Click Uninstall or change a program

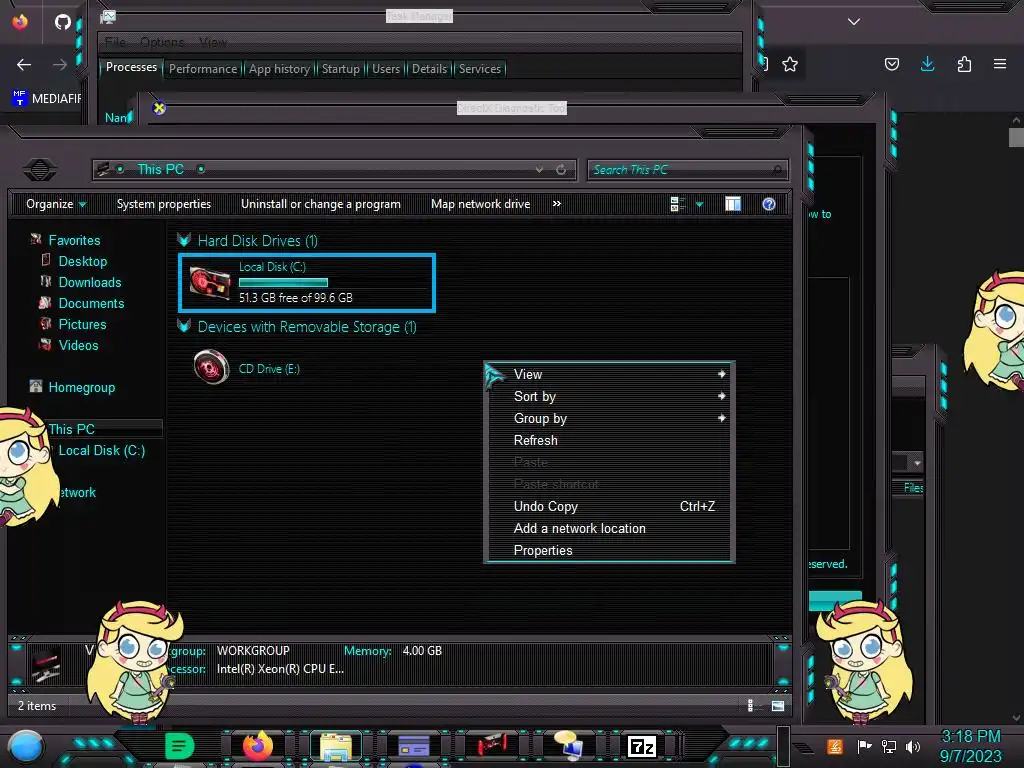pos(321,204)
